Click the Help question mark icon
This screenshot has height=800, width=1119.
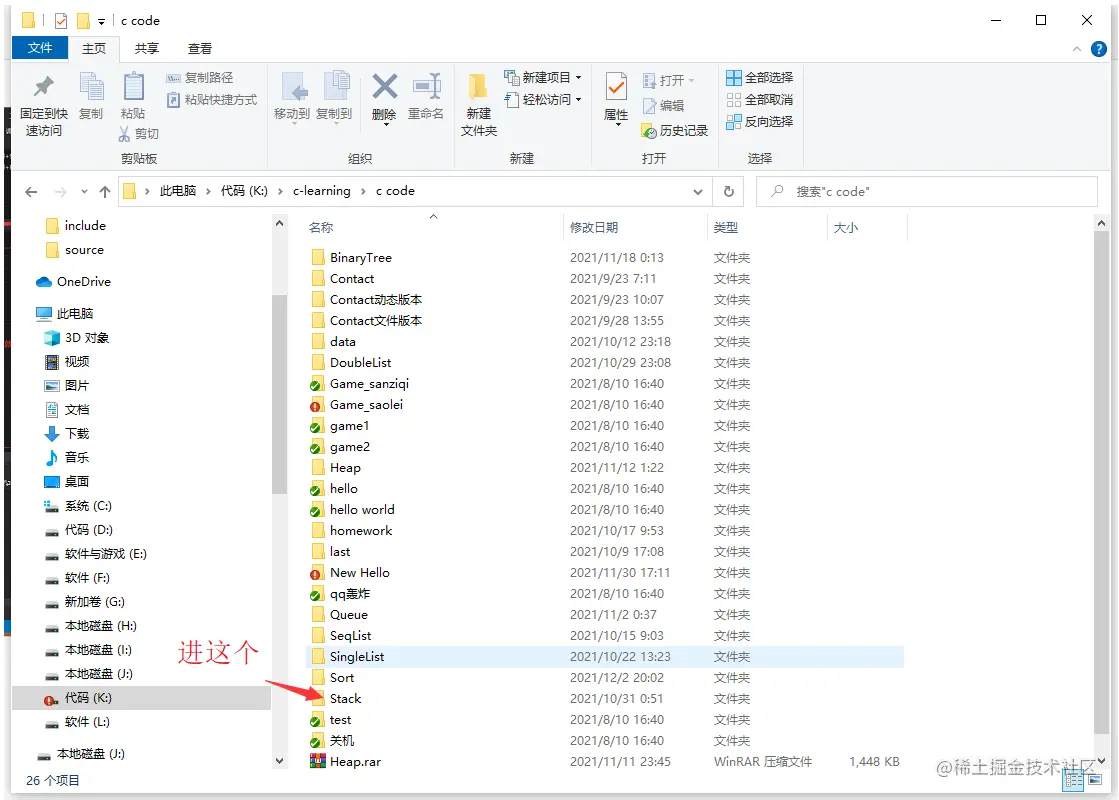[1099, 49]
